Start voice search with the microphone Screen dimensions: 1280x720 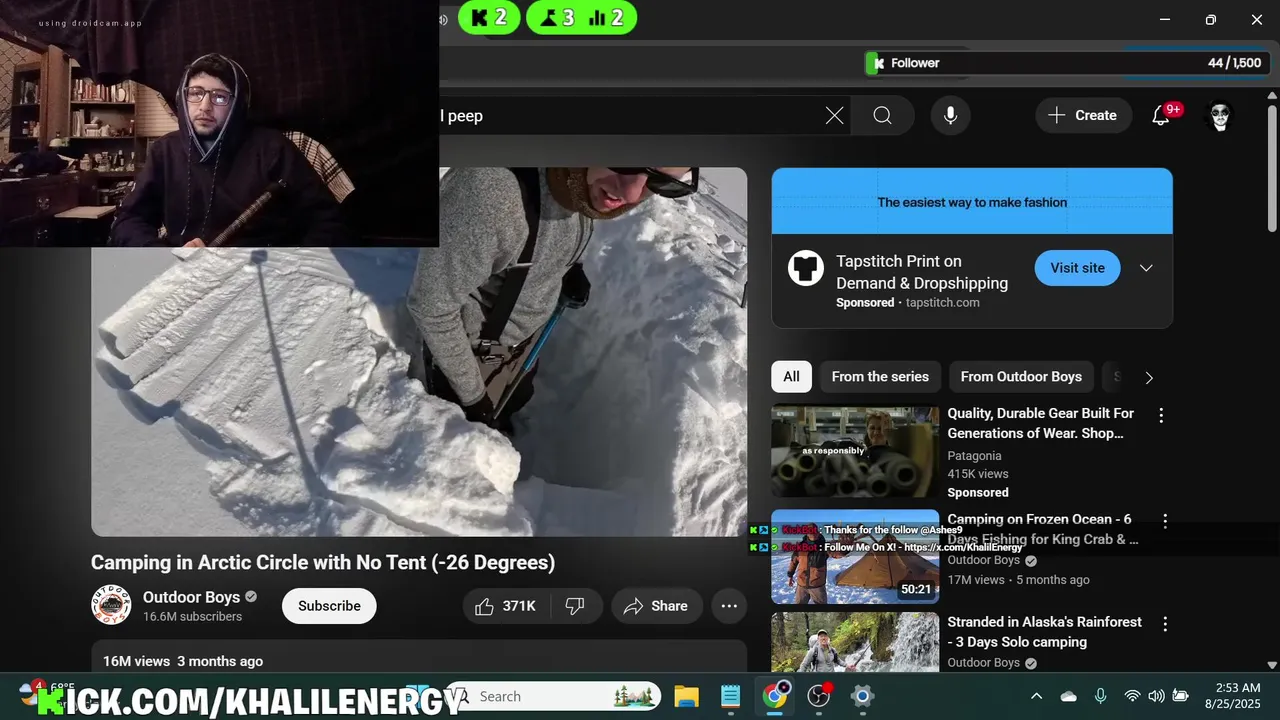click(950, 116)
